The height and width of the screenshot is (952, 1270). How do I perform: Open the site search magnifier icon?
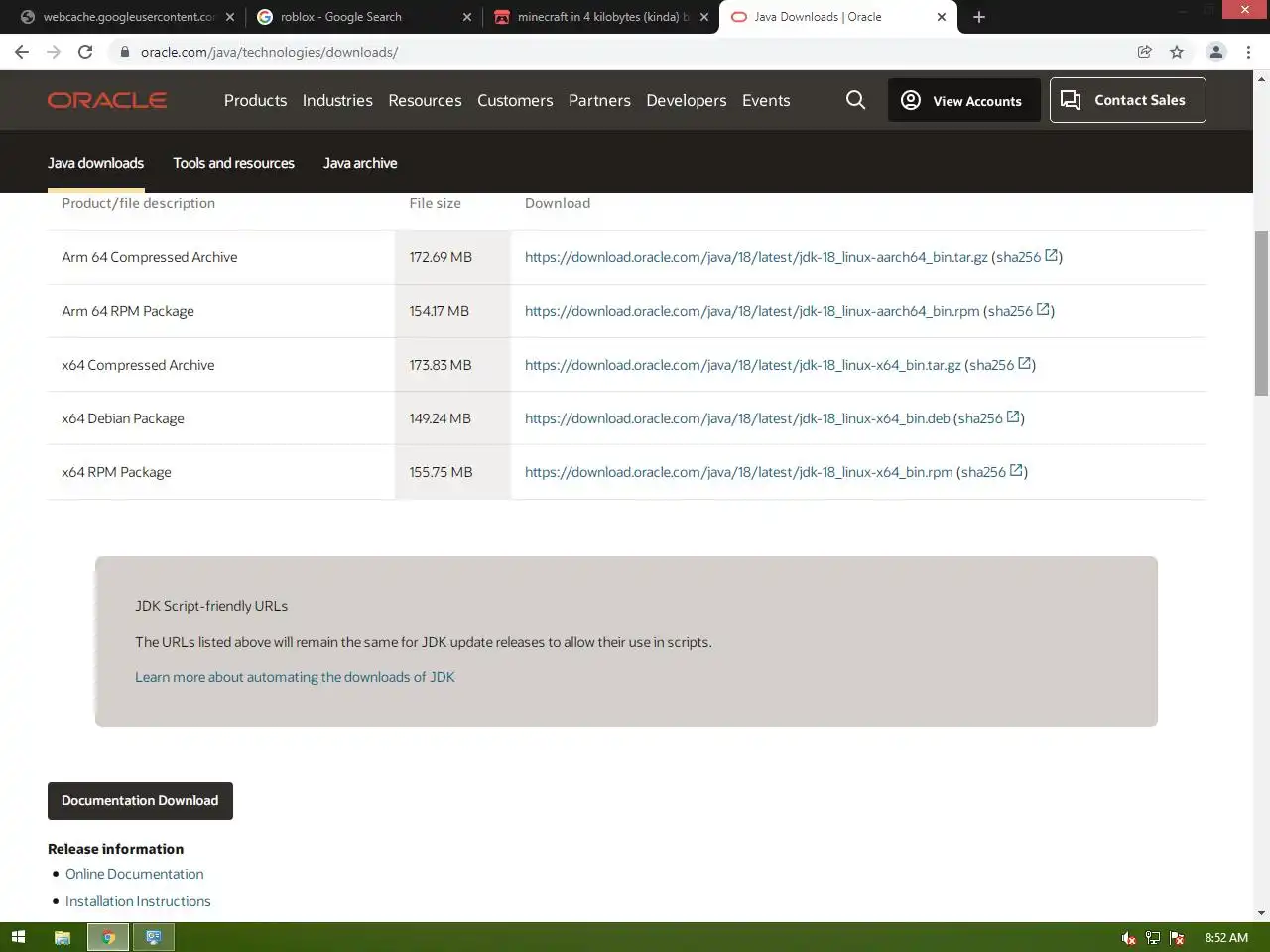(855, 100)
